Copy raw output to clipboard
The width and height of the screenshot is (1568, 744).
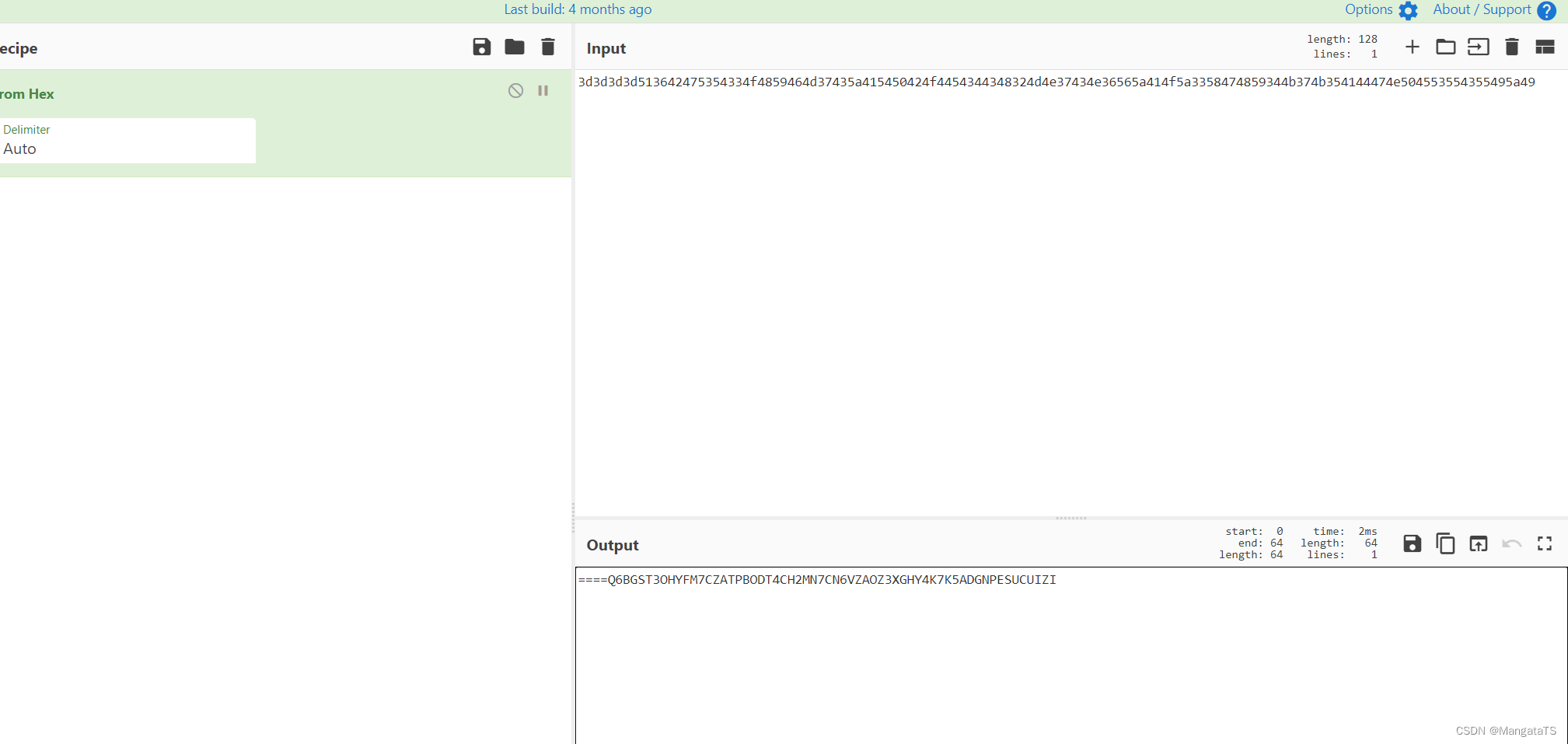(x=1446, y=543)
